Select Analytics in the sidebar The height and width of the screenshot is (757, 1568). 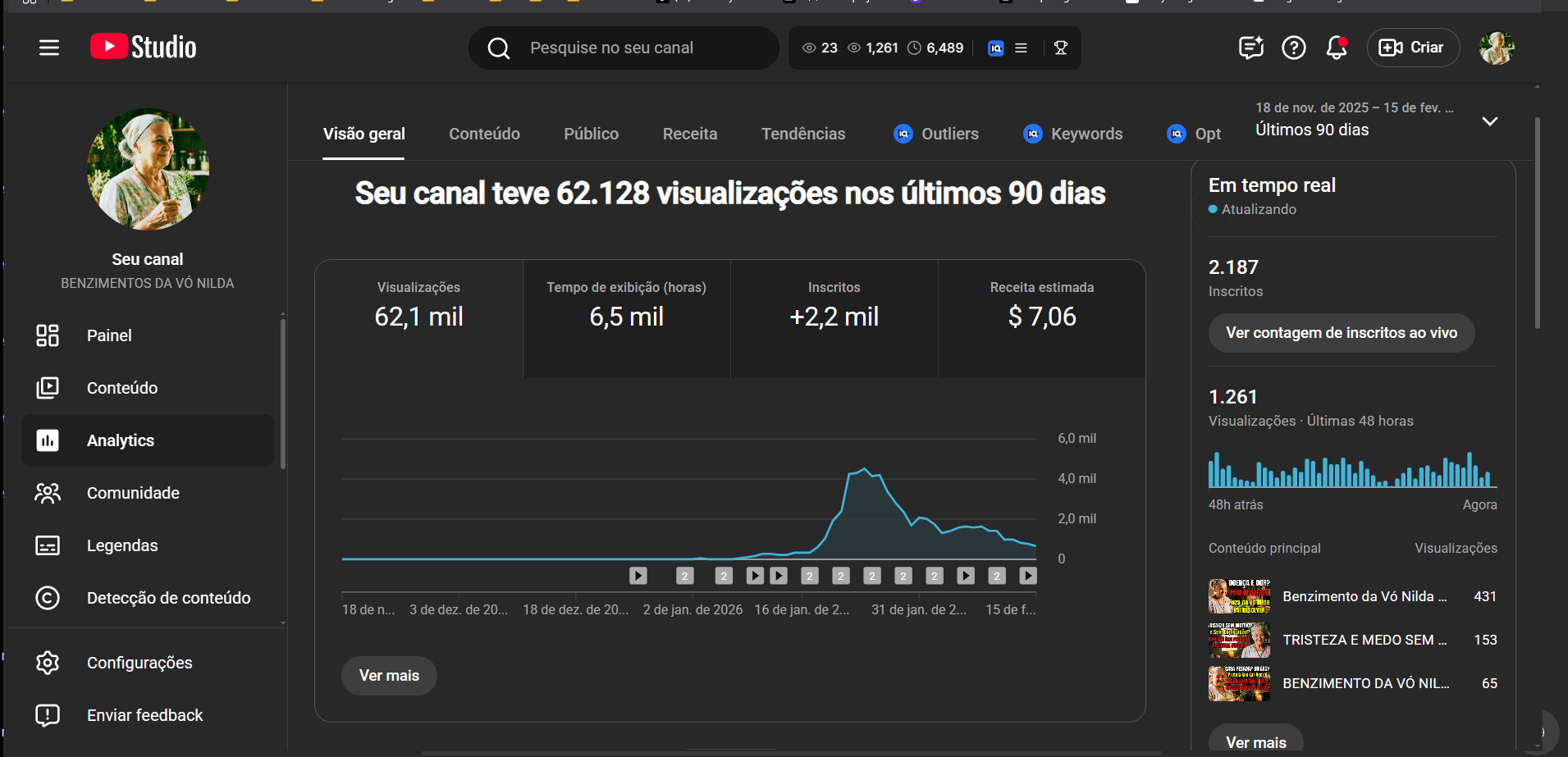pos(148,440)
